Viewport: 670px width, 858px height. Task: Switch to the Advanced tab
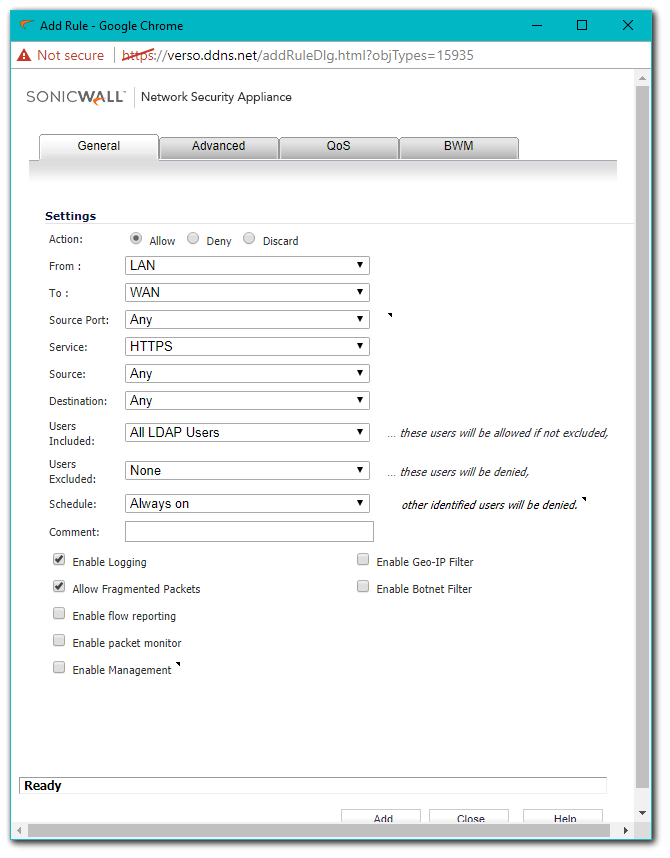(218, 146)
